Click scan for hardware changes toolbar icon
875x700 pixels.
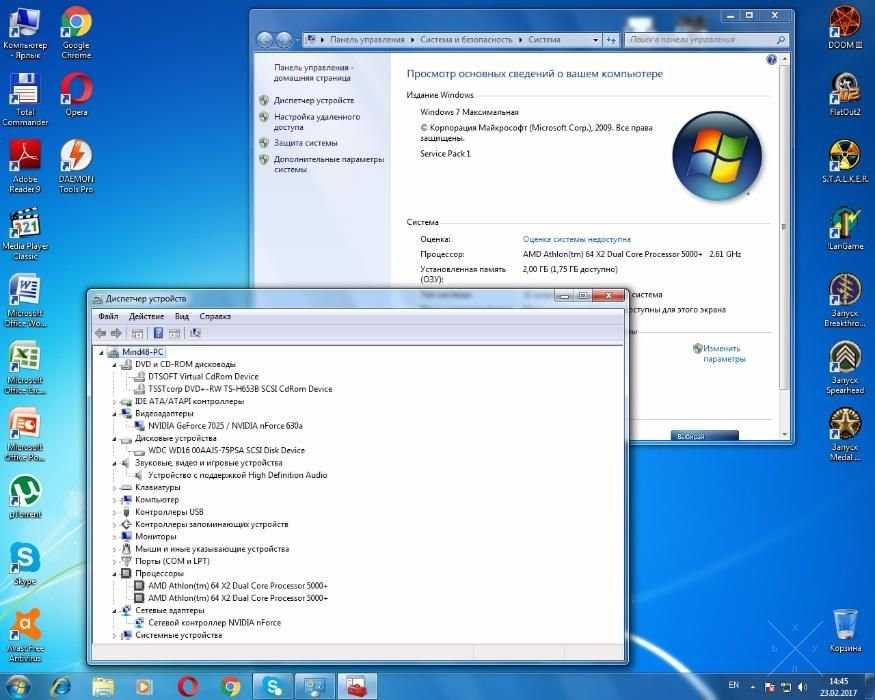tap(195, 333)
